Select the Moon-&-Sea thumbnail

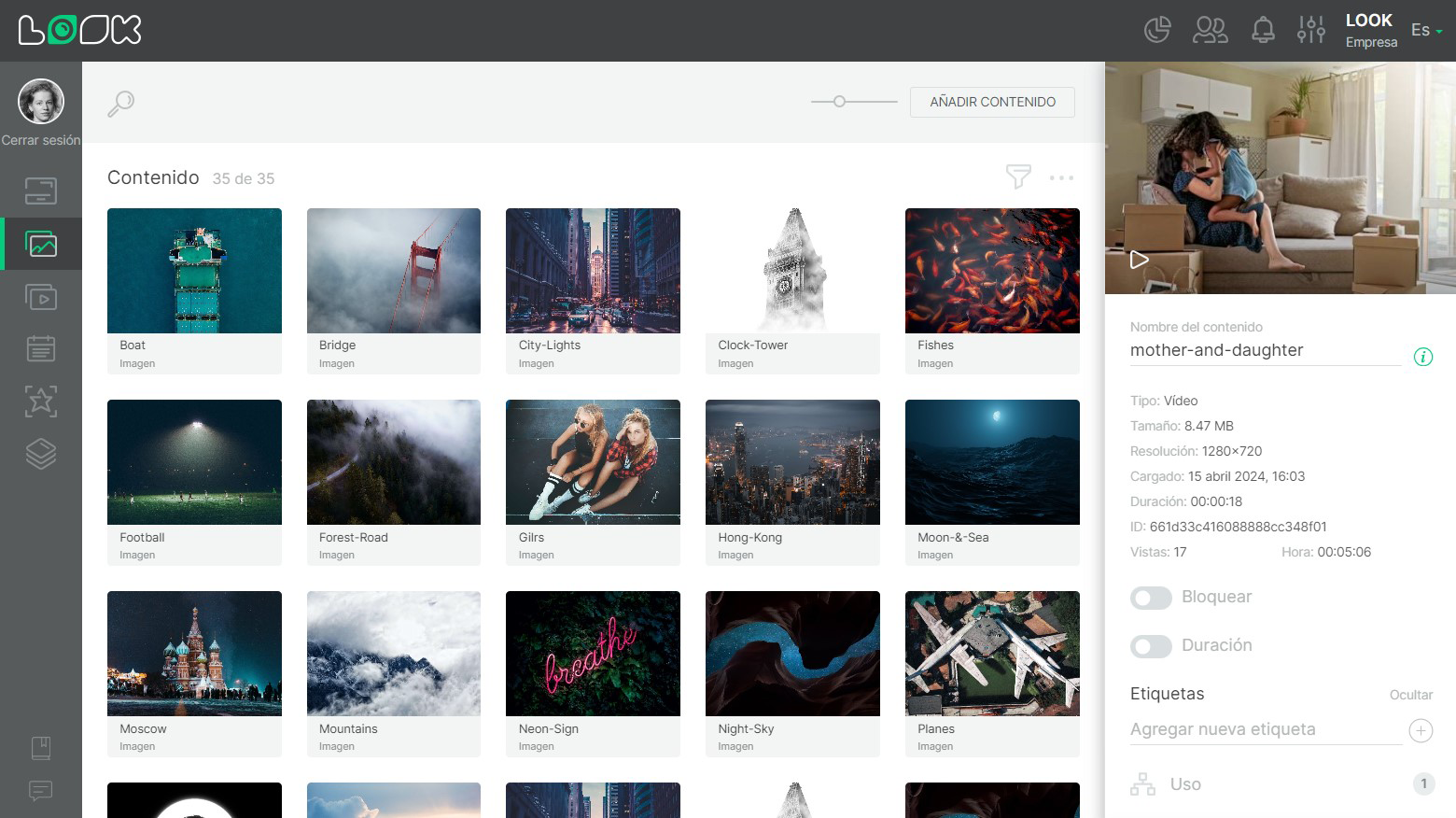coord(992,462)
